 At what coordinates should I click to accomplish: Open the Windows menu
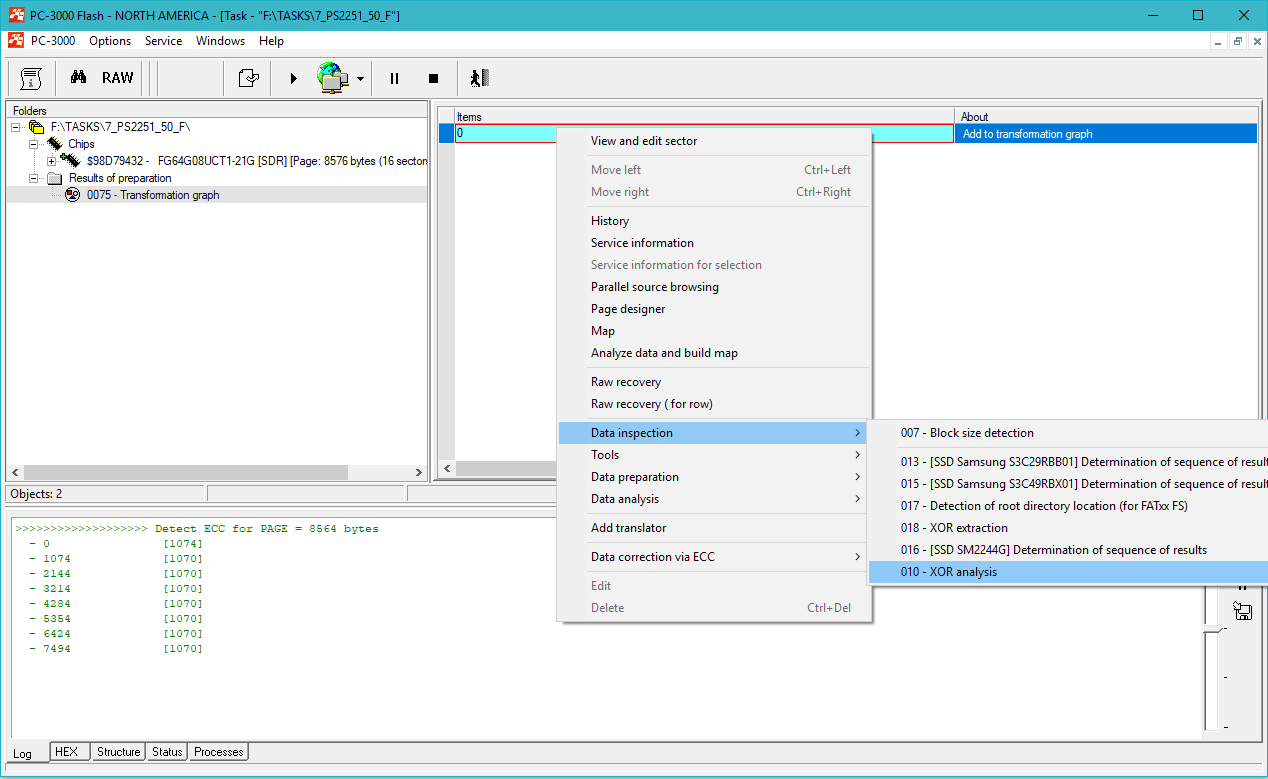point(220,41)
